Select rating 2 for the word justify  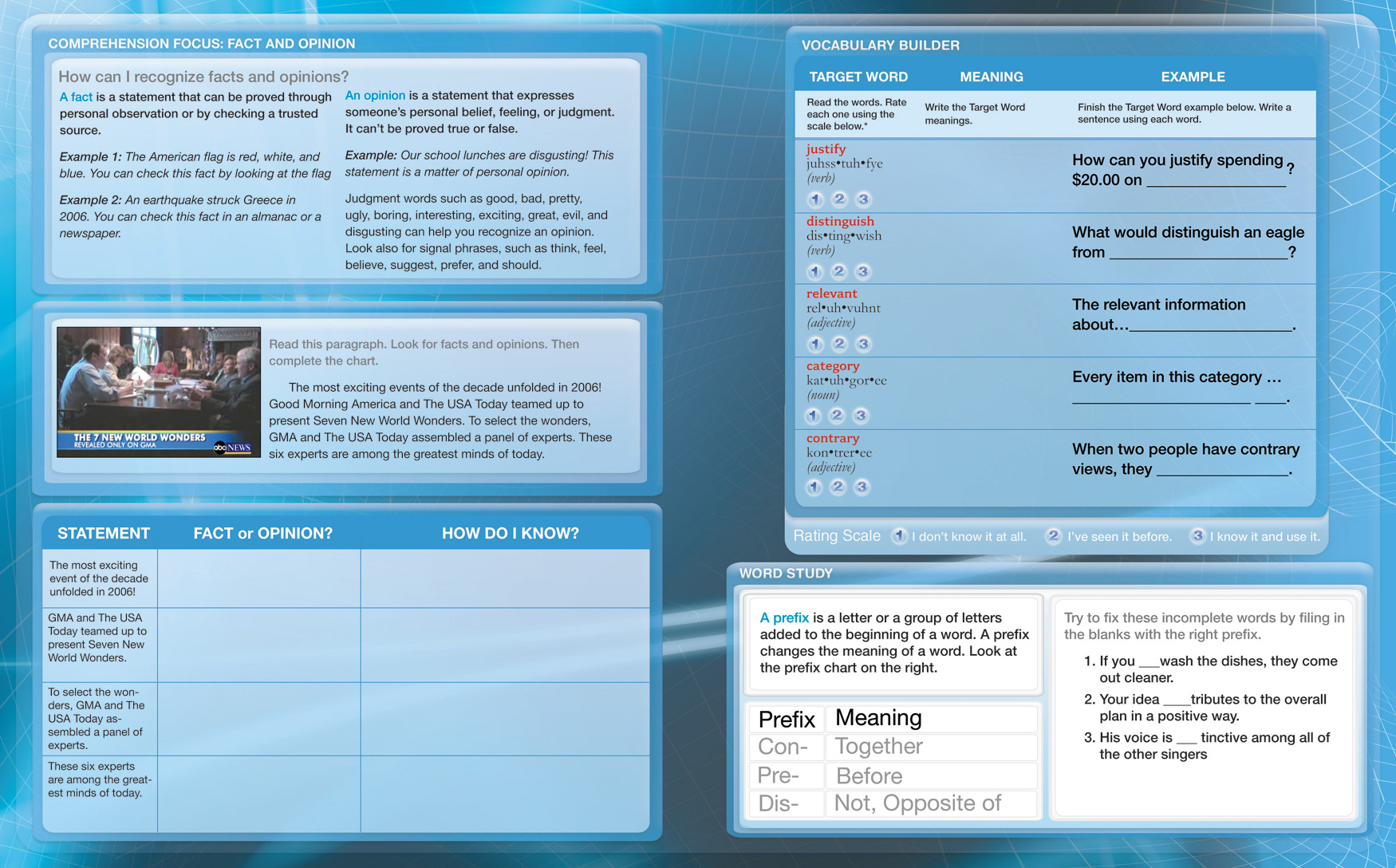pyautogui.click(x=839, y=199)
